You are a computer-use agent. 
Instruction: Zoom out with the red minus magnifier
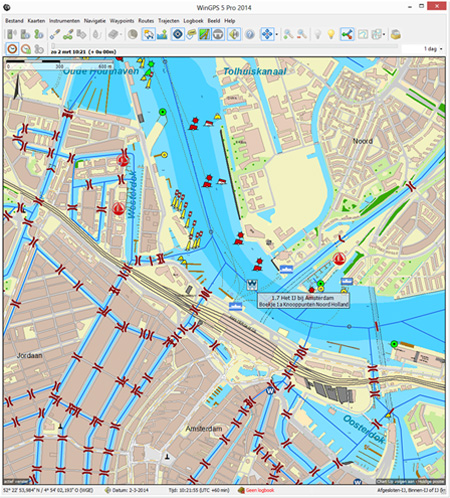[301, 34]
